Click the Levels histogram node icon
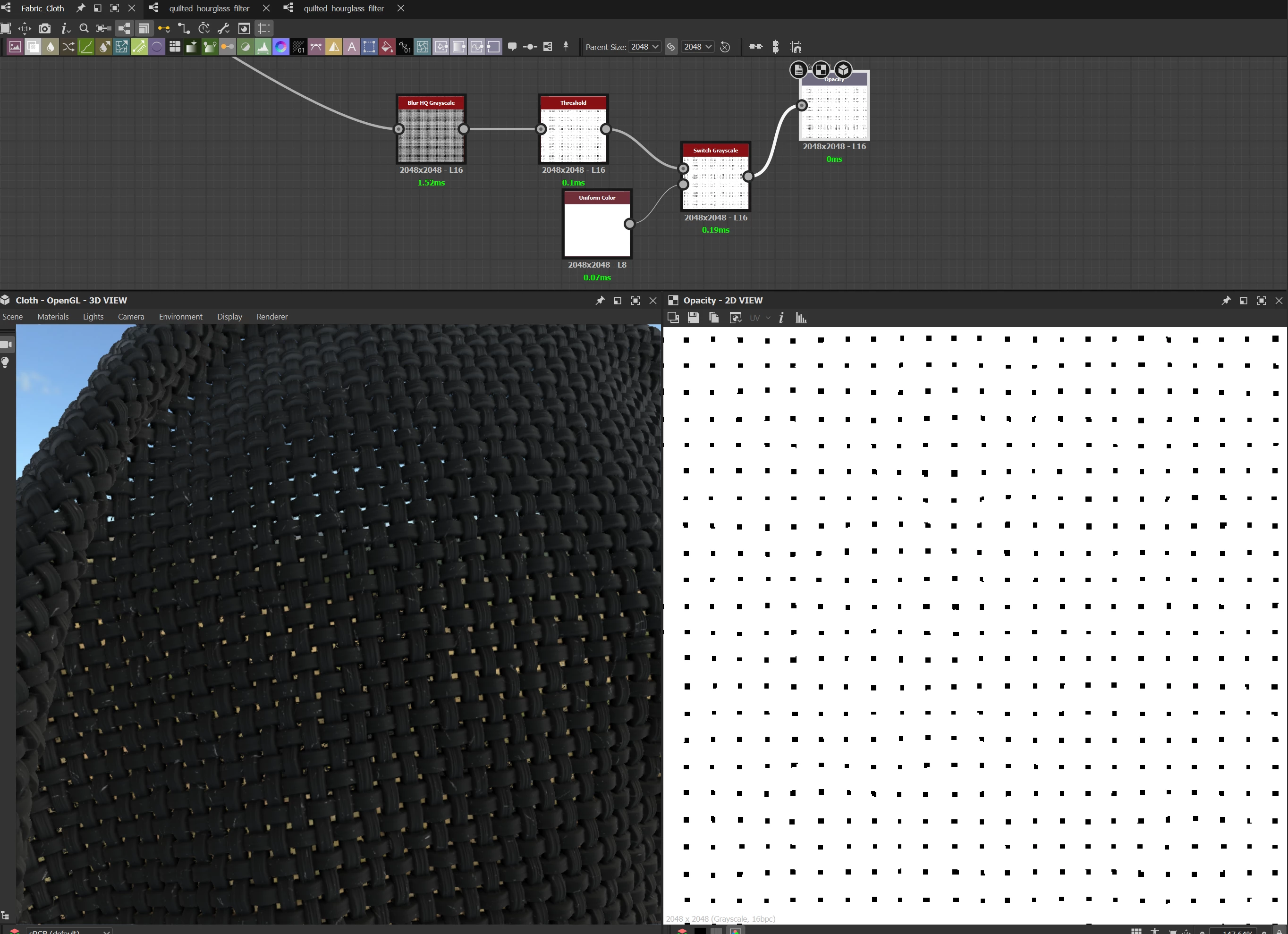Image resolution: width=1288 pixels, height=934 pixels. point(263,47)
